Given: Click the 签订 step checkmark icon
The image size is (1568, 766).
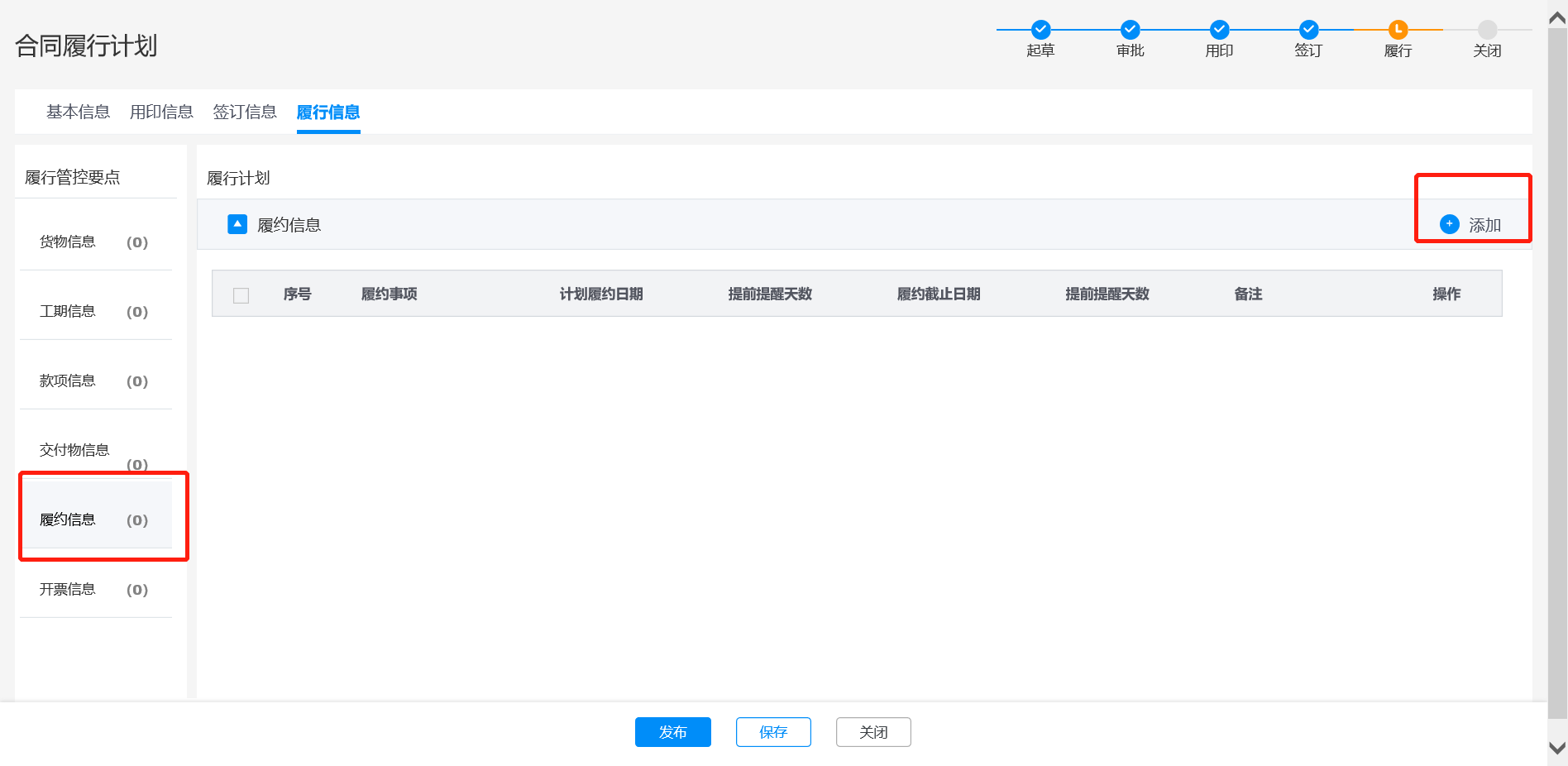Looking at the screenshot, I should 1308,30.
